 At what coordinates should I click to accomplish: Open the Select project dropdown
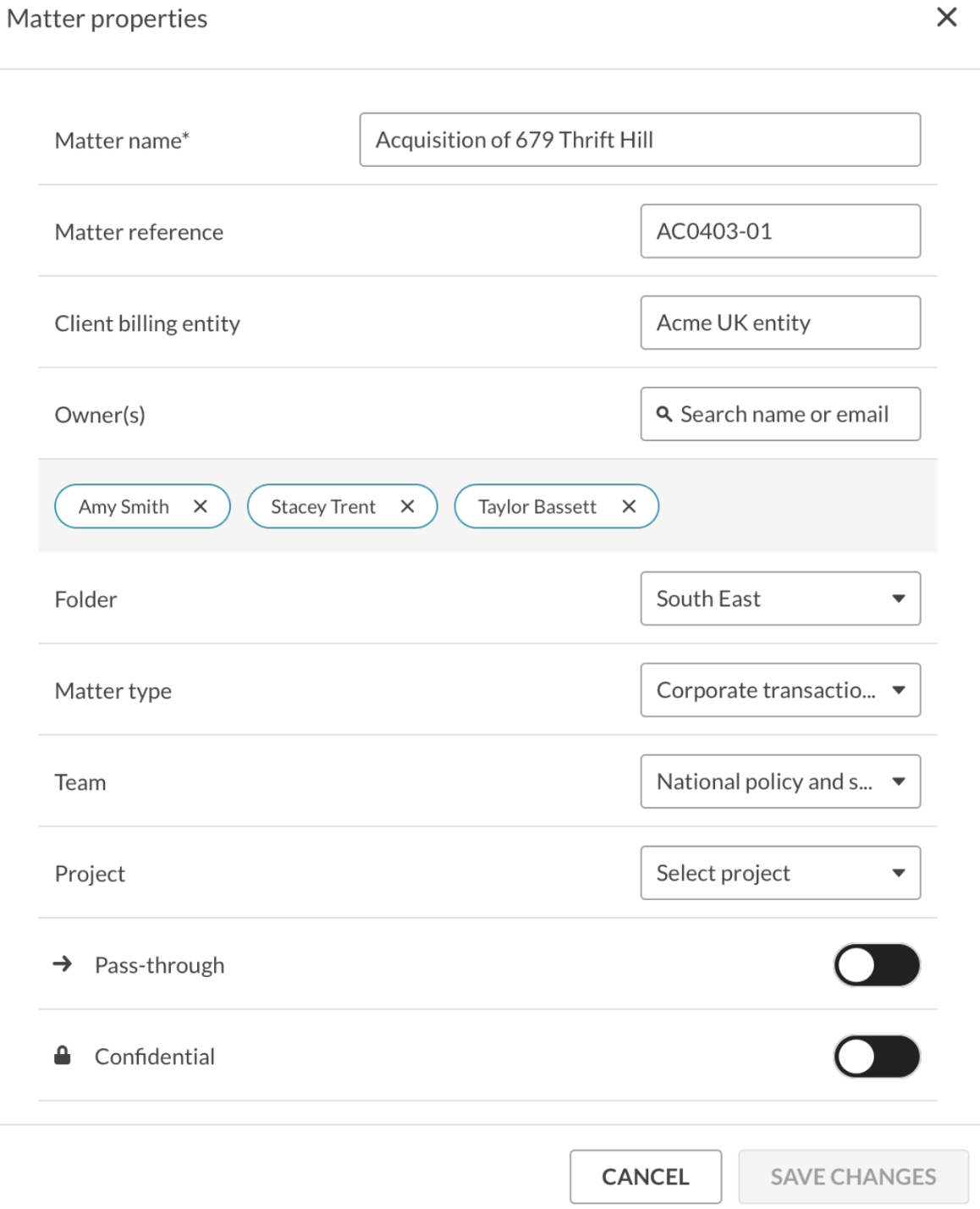[780, 873]
